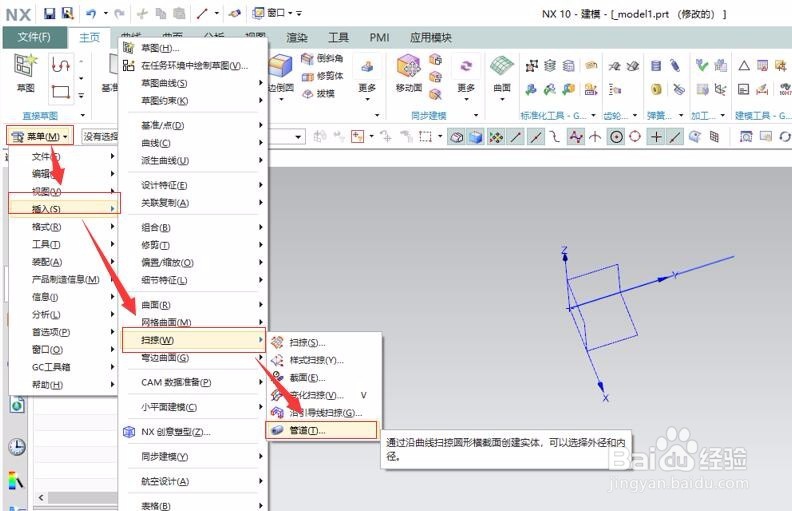Switch to the 渲染 tab
Screen dimensions: 792x511
pyautogui.click(x=296, y=37)
